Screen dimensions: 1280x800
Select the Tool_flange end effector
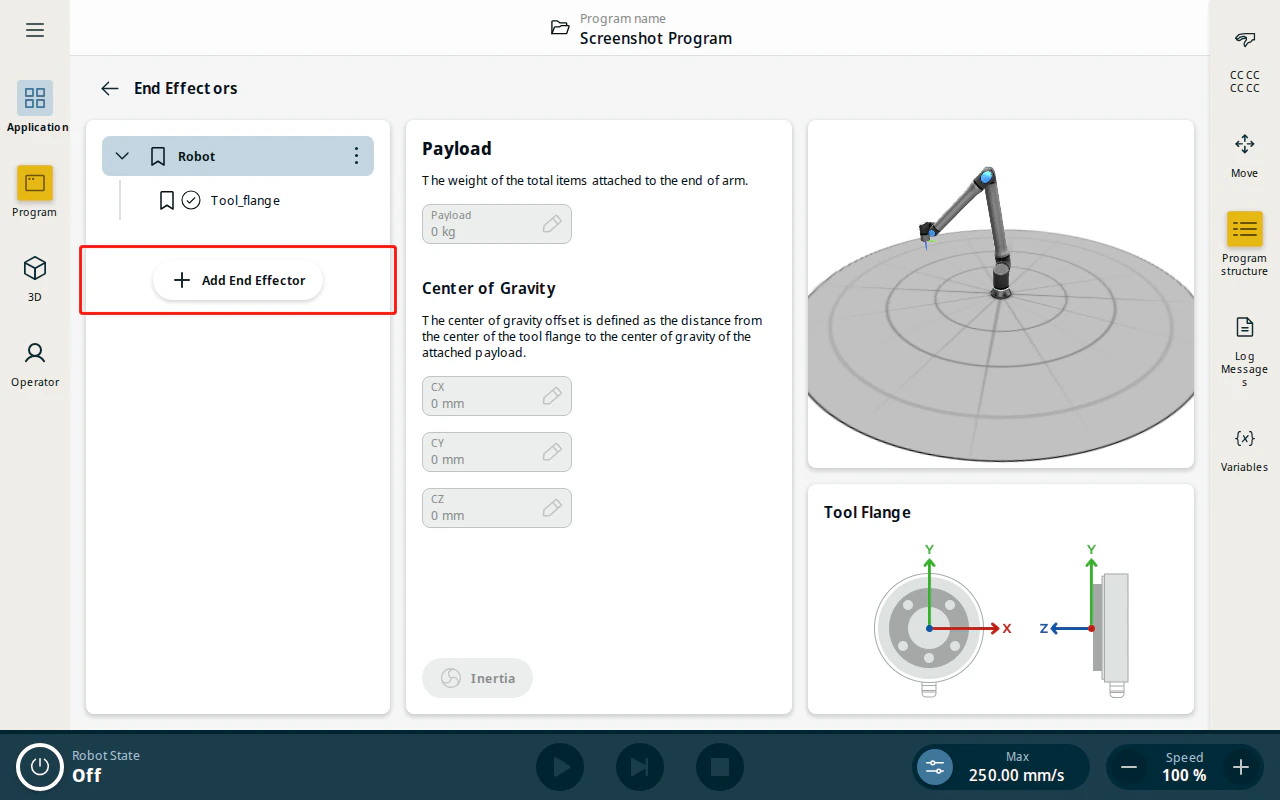[x=245, y=200]
